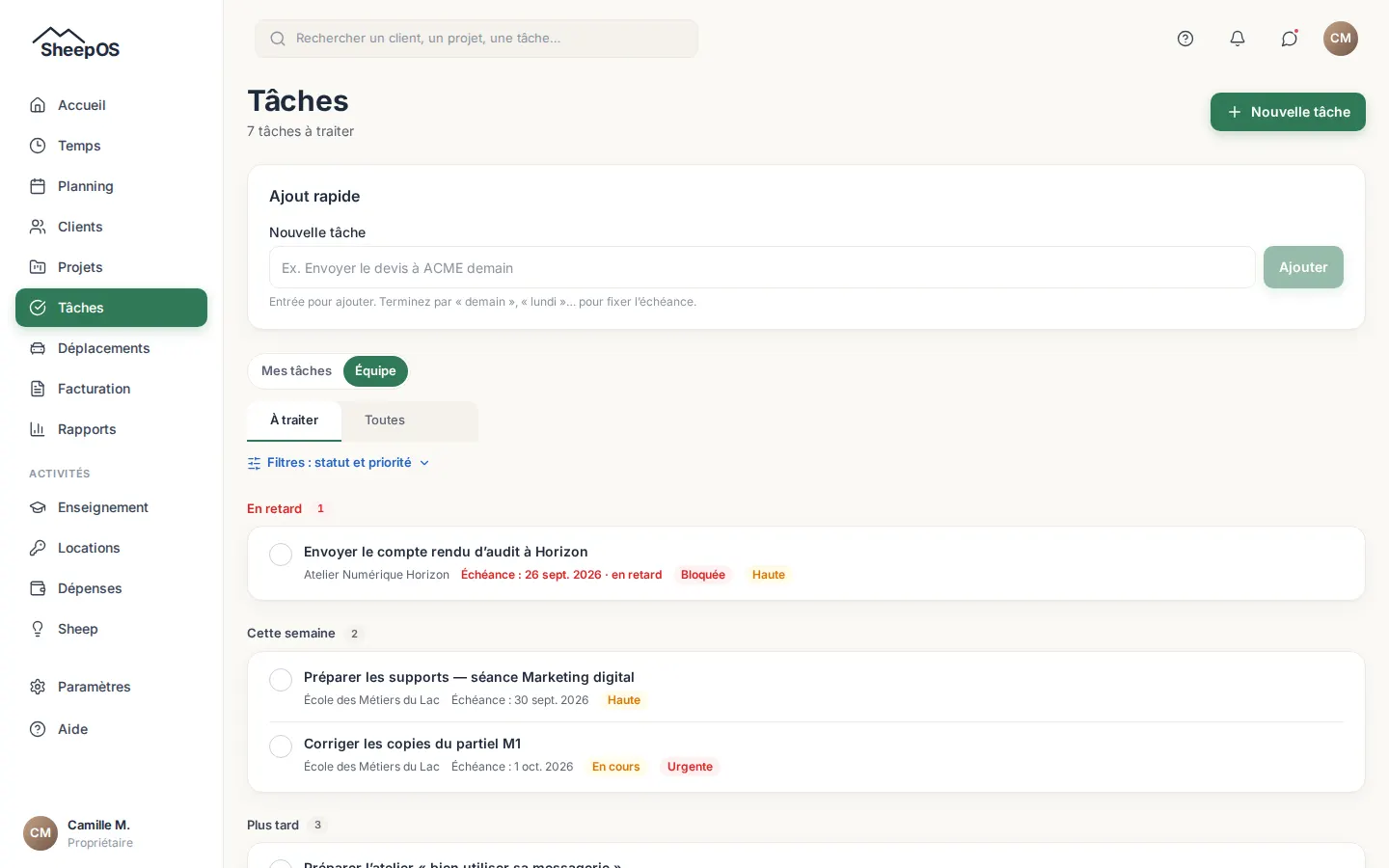Complete the Corriger les copies task
1389x868 pixels.
tap(281, 746)
